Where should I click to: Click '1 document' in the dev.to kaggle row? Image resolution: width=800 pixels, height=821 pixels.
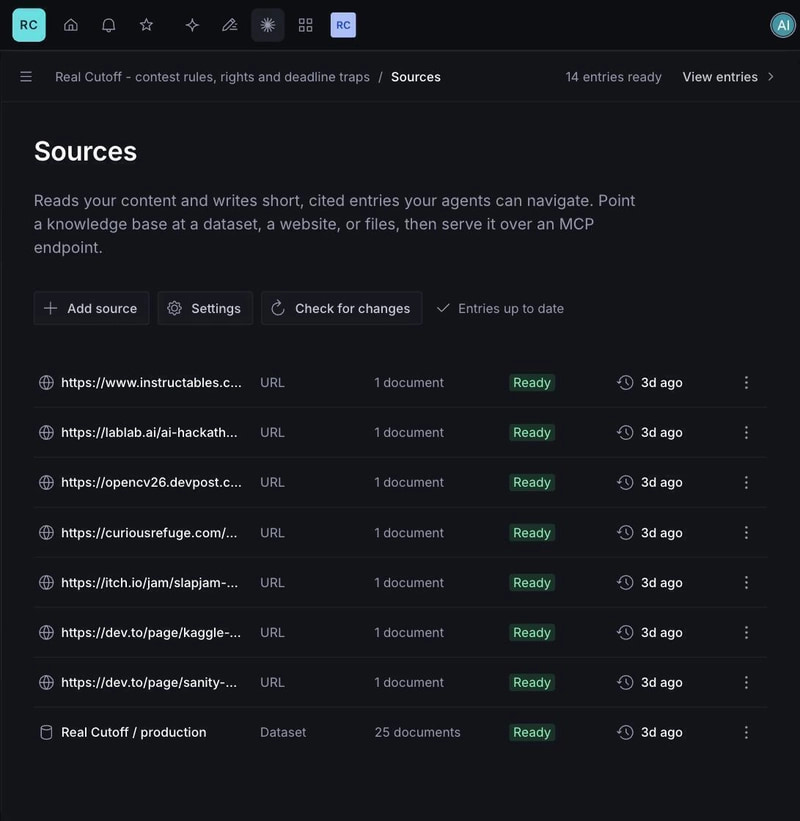click(x=409, y=633)
